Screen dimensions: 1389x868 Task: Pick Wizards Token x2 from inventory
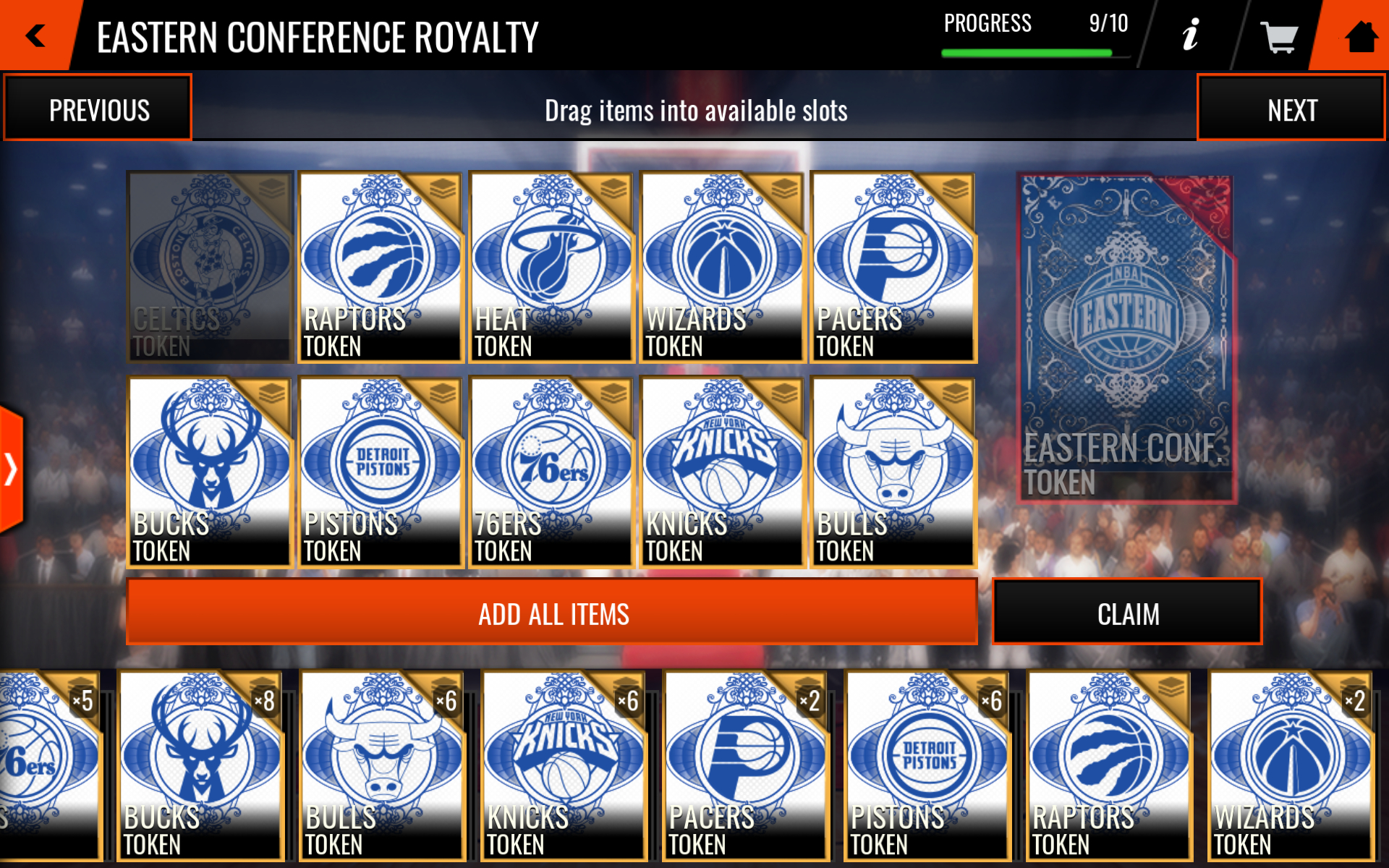click(x=1291, y=765)
